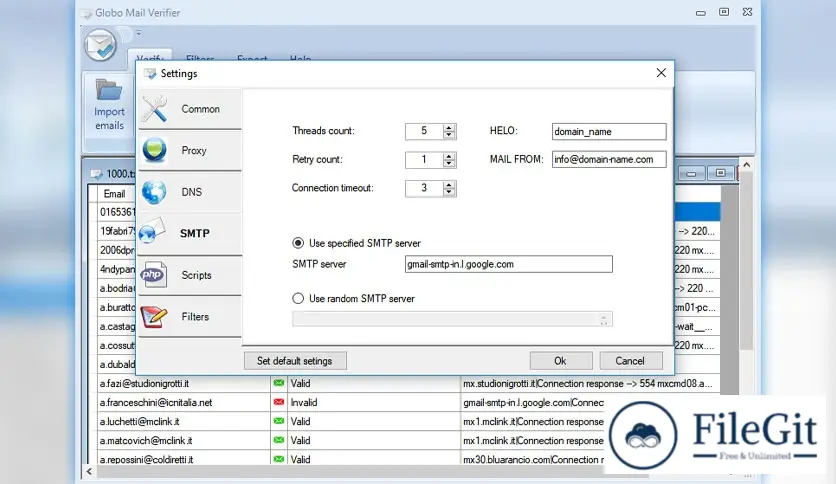Click the MAIL FROM address field
Viewport: 836px width, 484px height.
pyautogui.click(x=609, y=159)
